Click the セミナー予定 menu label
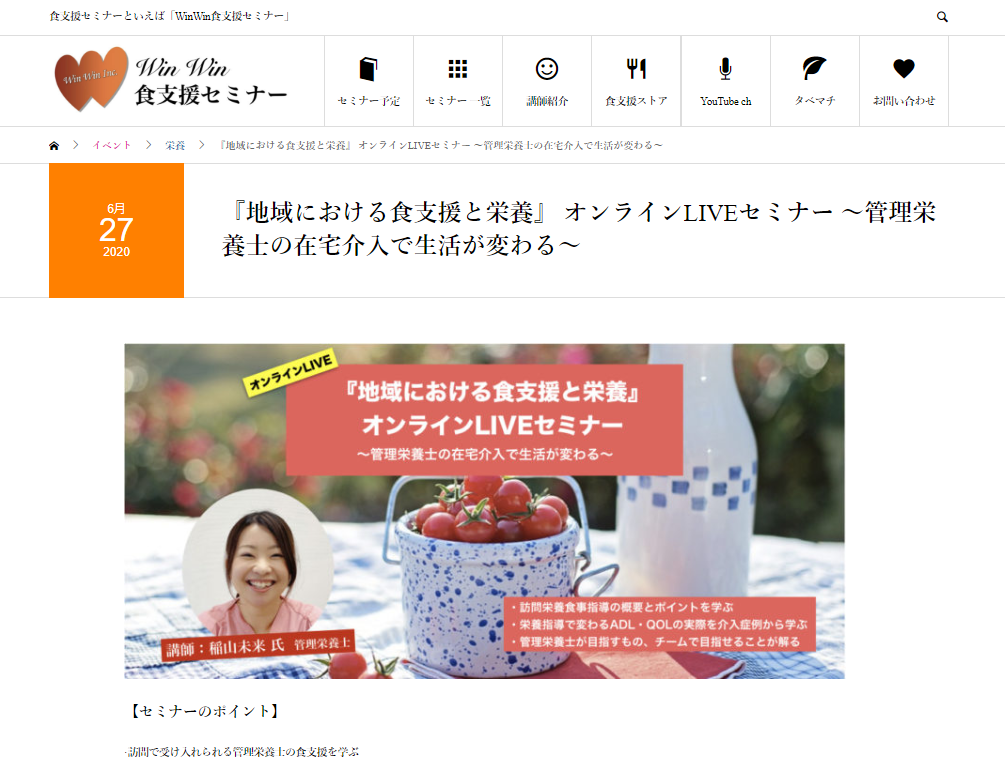Viewport: 1005px width, 766px height. pos(369,101)
